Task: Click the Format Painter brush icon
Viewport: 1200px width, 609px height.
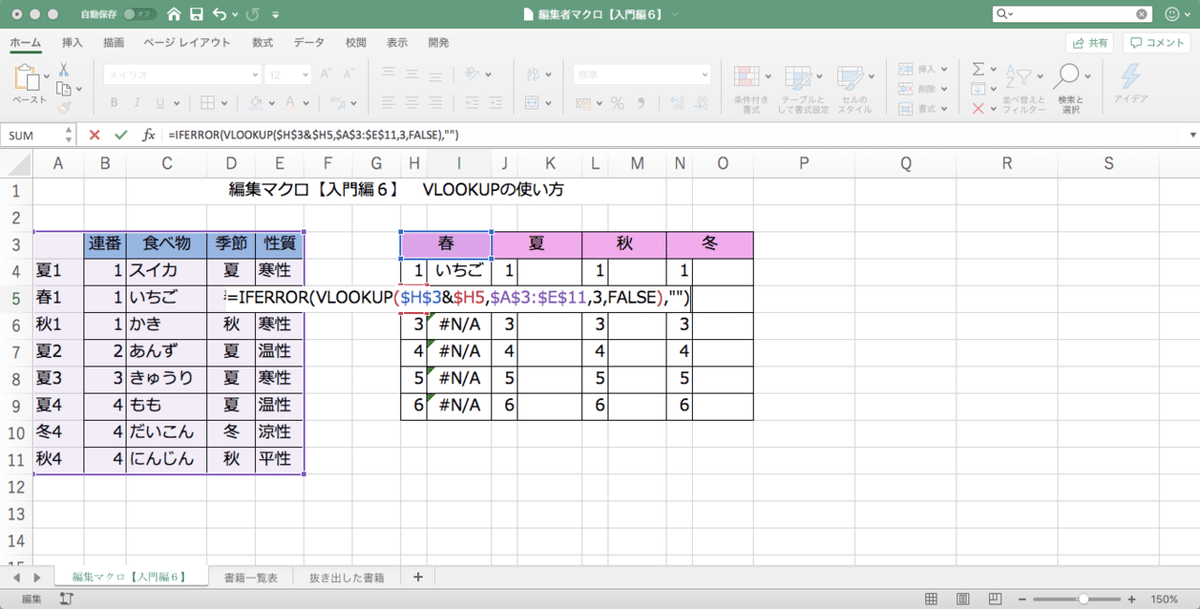Action: 63,105
